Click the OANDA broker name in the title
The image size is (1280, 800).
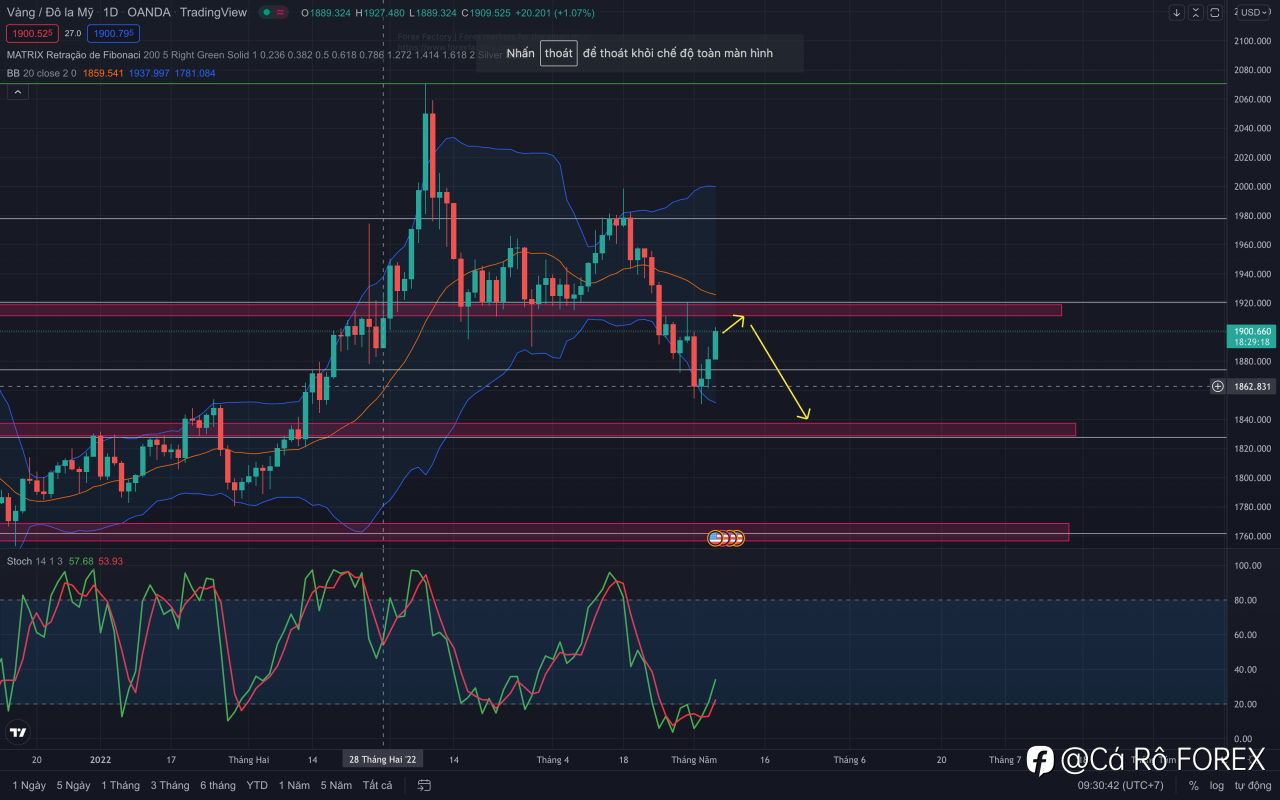(x=148, y=12)
